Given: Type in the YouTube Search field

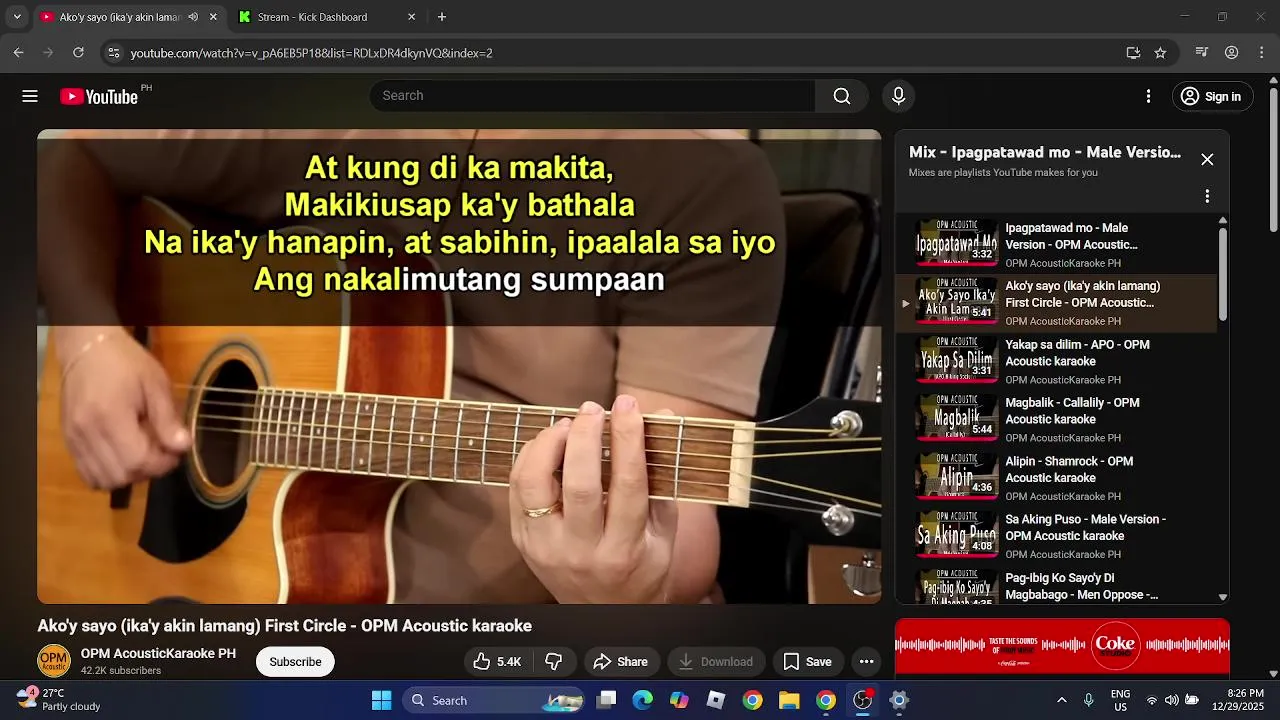Looking at the screenshot, I should click(592, 96).
